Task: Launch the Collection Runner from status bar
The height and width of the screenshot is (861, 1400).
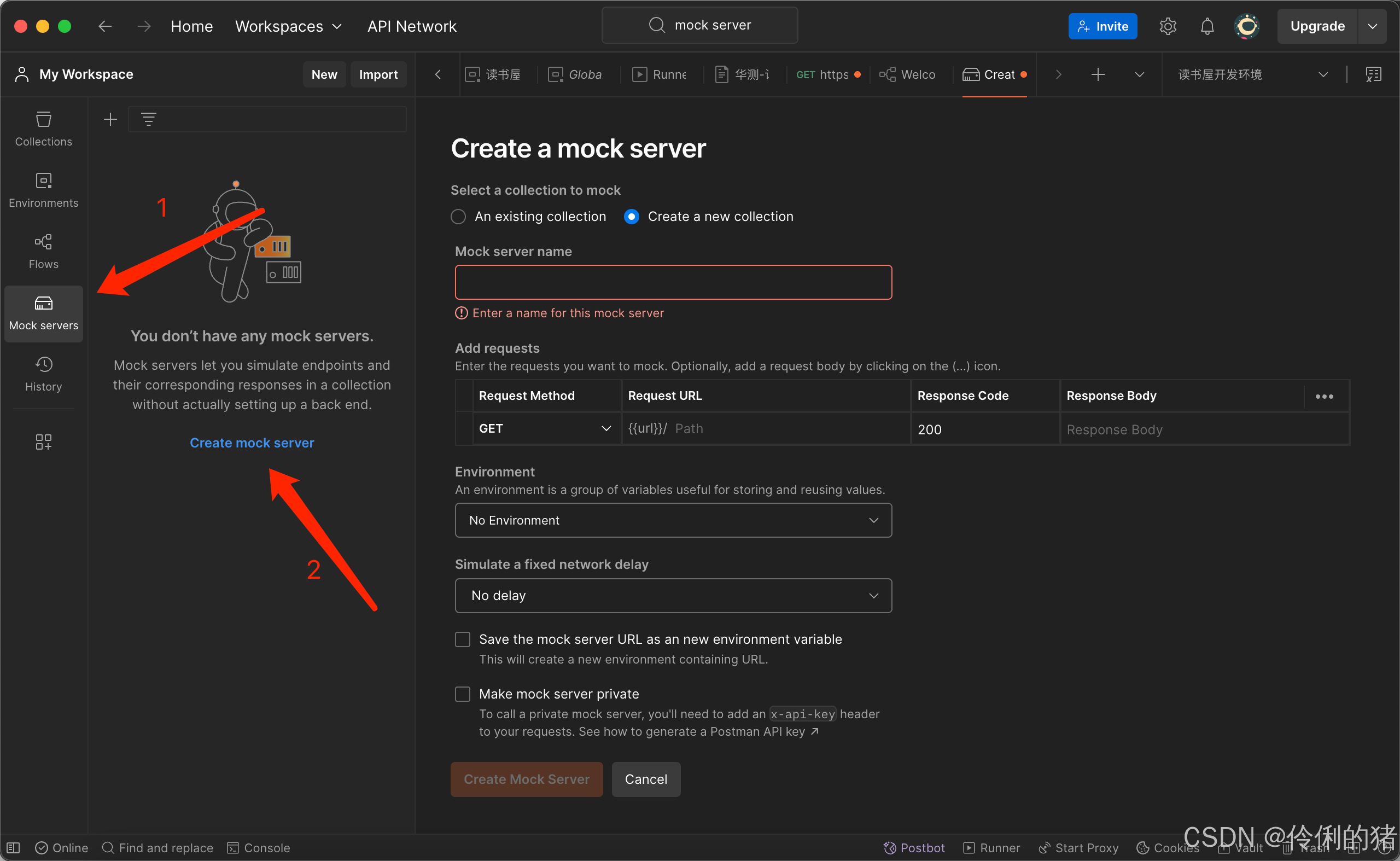Action: coord(991,847)
